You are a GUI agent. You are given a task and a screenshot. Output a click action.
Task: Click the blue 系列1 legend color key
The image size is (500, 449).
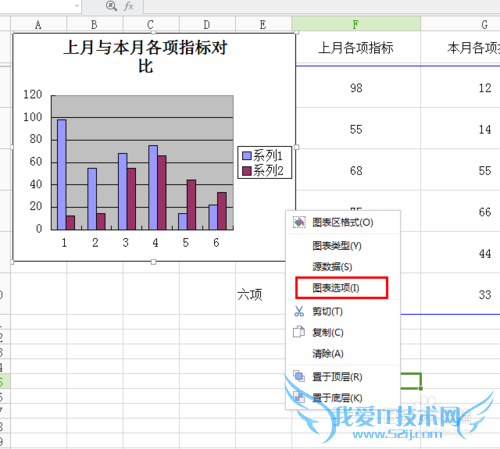coord(247,156)
